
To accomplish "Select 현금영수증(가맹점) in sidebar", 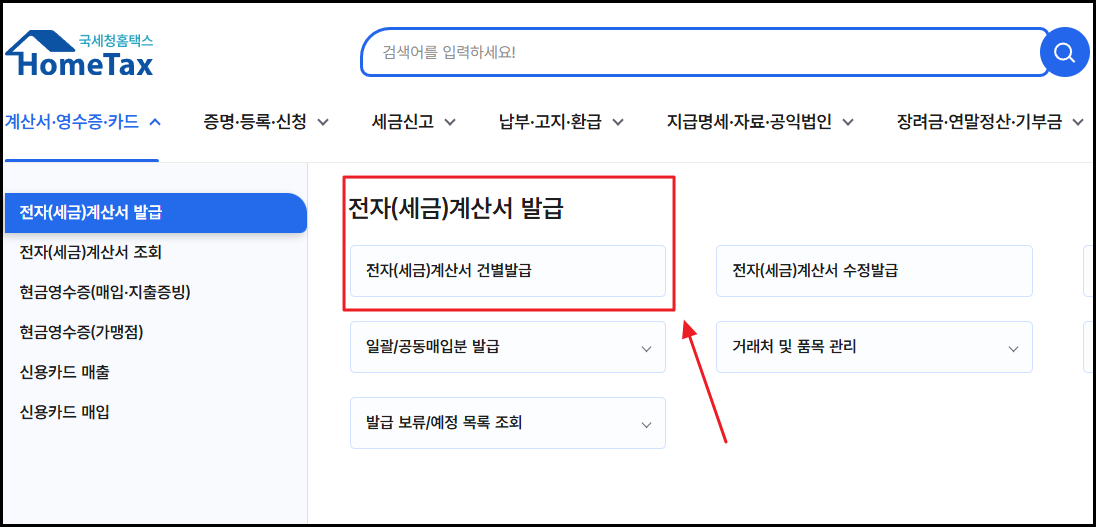I will tap(81, 333).
